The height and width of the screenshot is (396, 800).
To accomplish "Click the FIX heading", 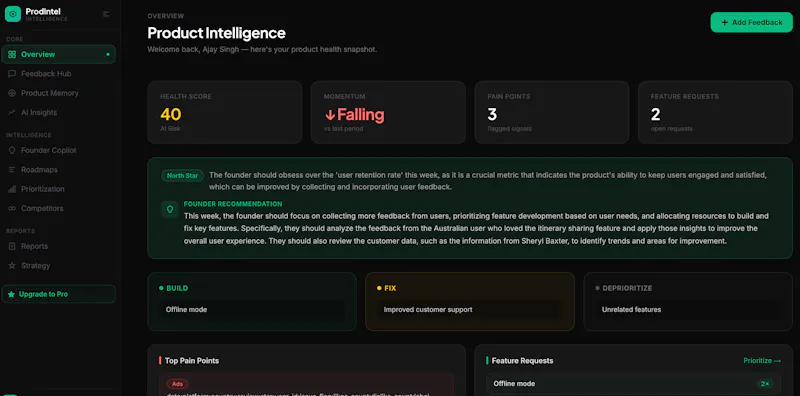I will coord(390,288).
